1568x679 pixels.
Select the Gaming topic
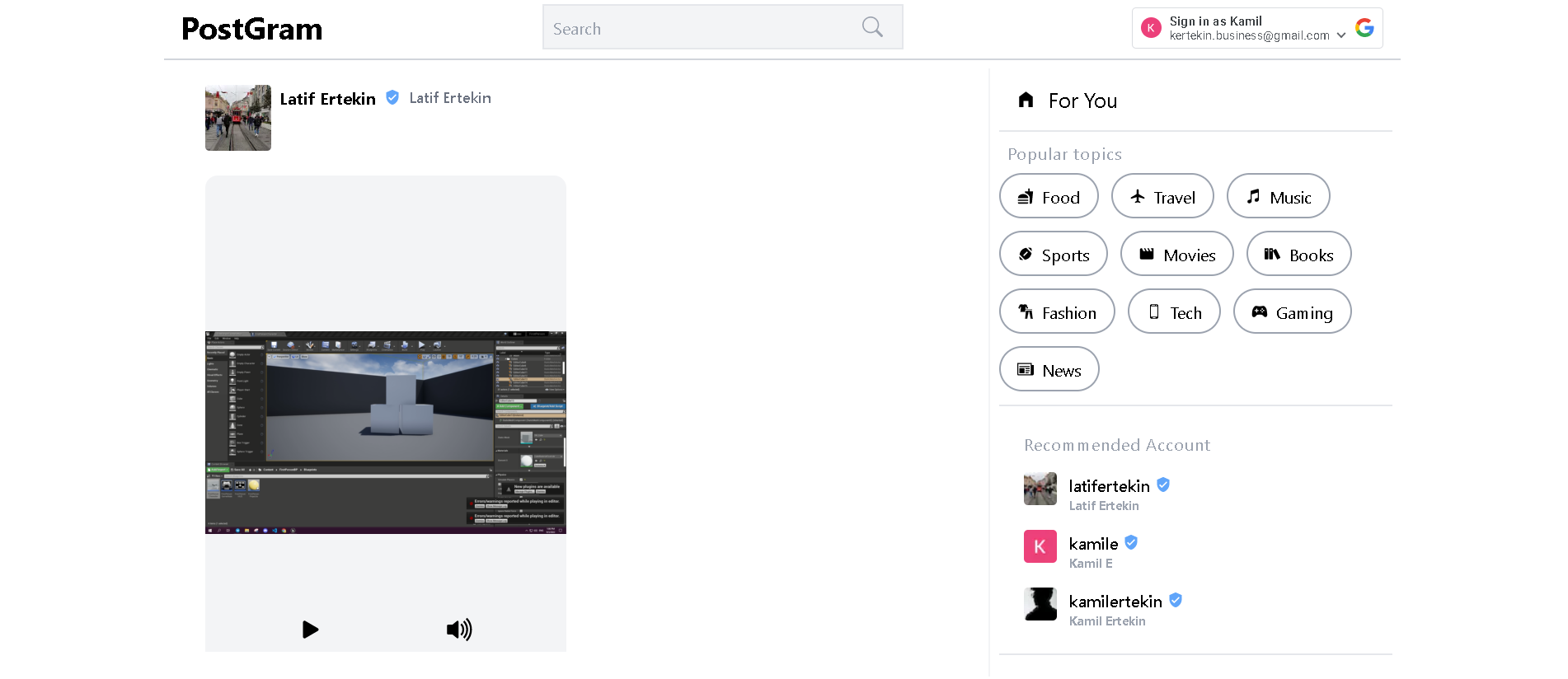[1293, 311]
